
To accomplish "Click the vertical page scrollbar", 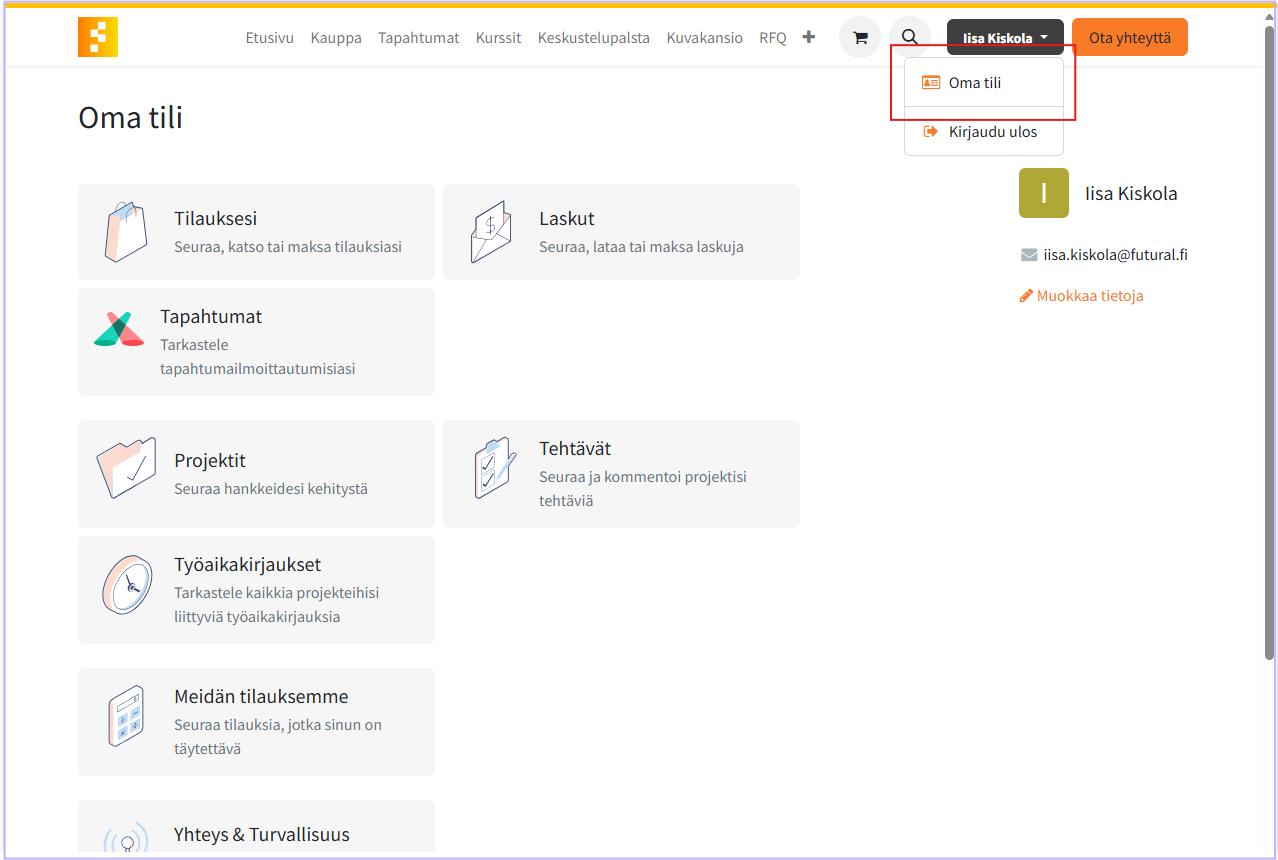I will 1270,340.
